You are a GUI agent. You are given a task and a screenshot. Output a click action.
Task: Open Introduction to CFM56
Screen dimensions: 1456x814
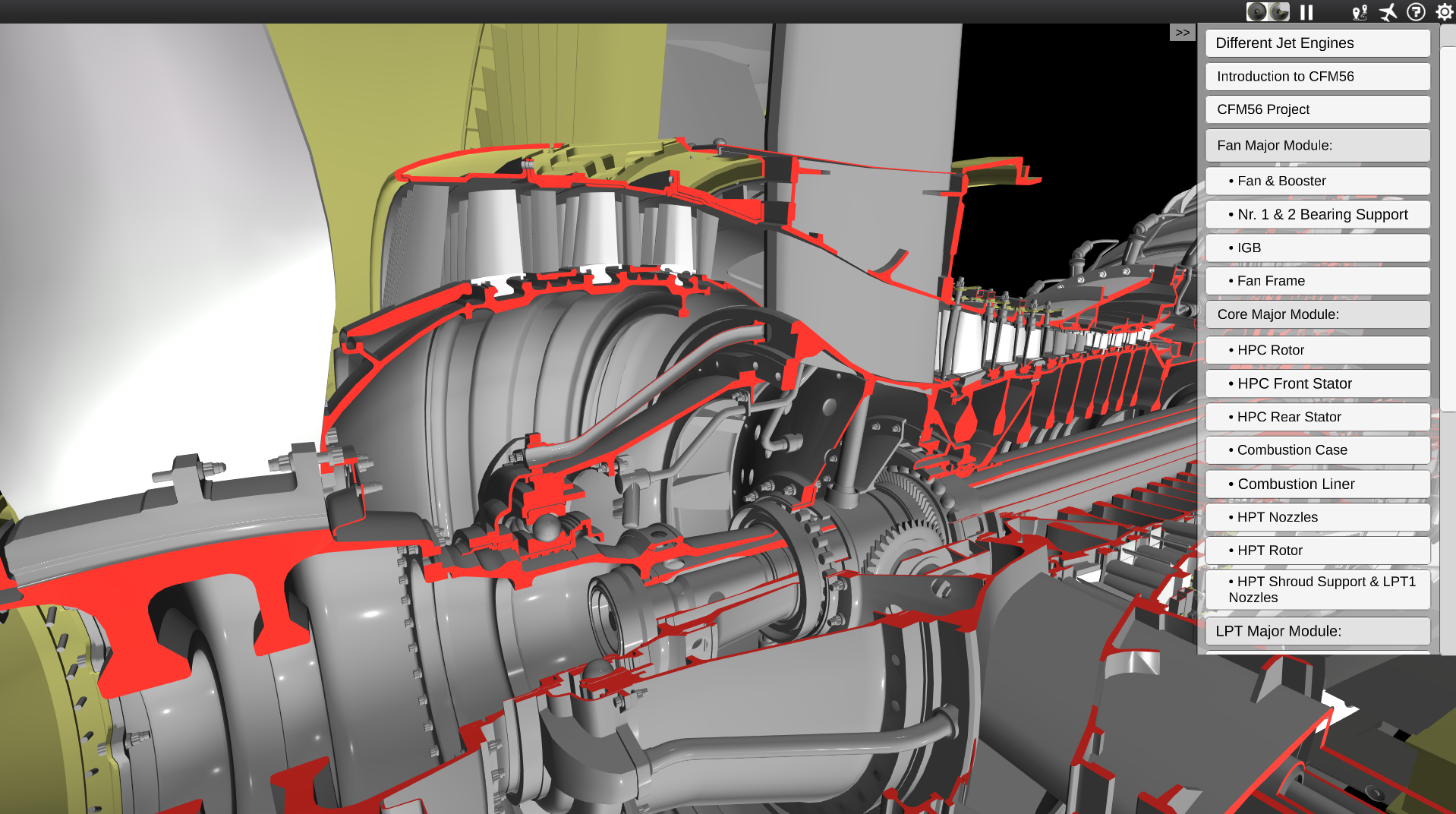[x=1316, y=76]
